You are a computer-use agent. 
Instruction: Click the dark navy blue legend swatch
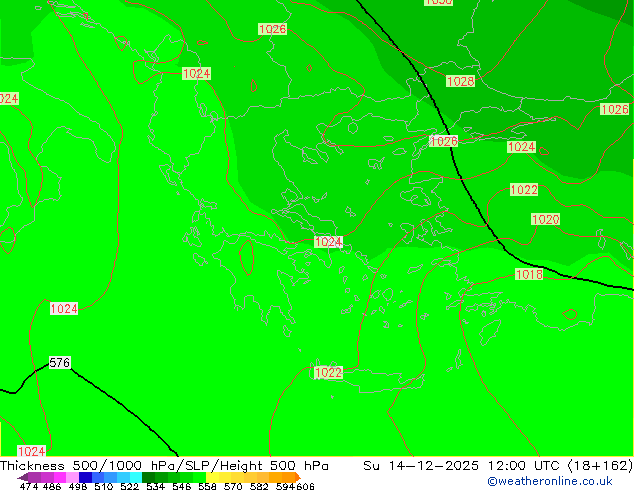[x=85, y=477]
